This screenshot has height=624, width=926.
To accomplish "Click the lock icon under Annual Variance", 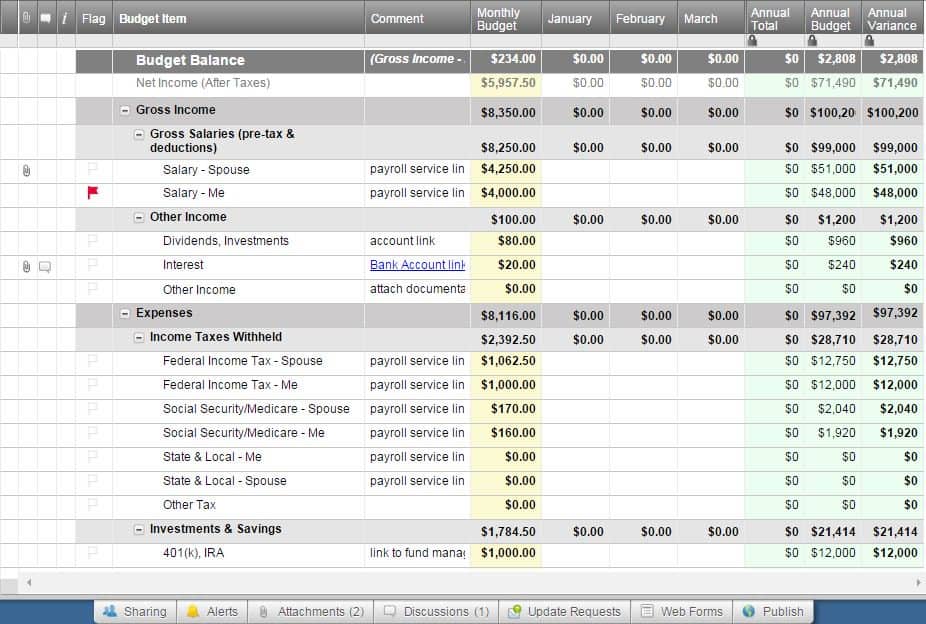I will (869, 41).
